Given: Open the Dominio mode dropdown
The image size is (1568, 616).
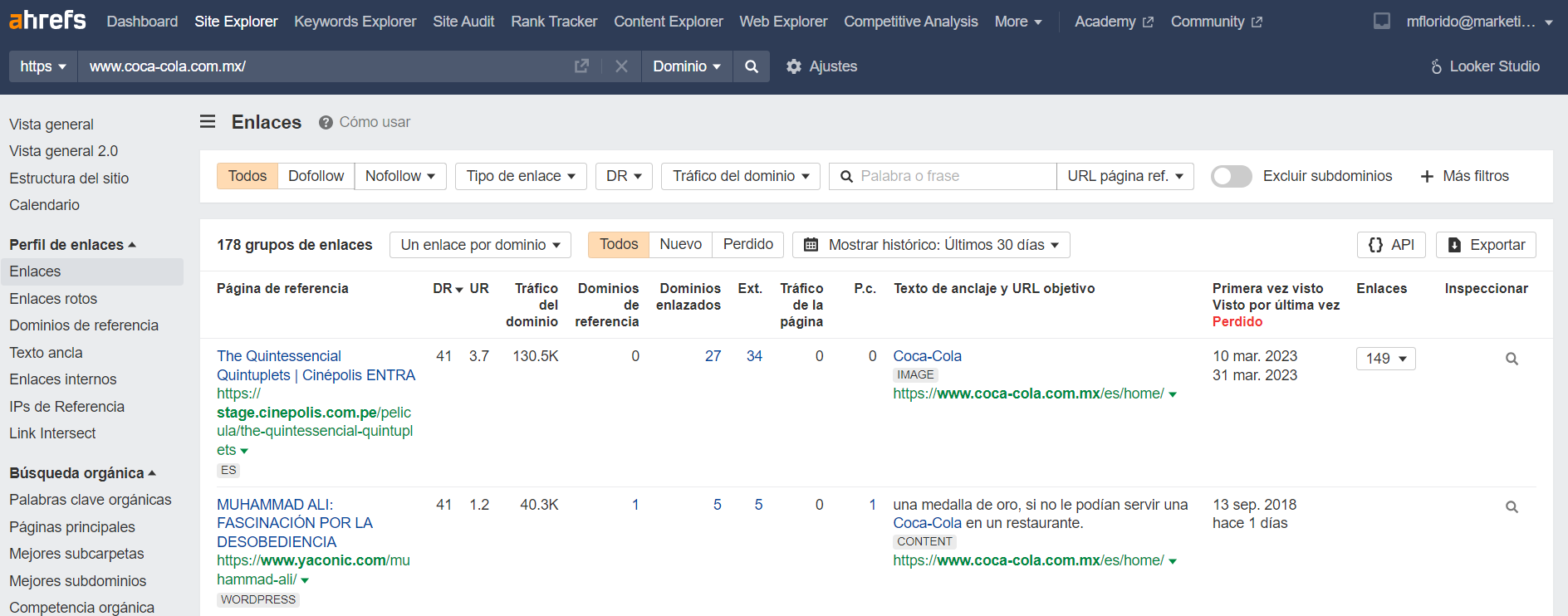Looking at the screenshot, I should (x=687, y=66).
